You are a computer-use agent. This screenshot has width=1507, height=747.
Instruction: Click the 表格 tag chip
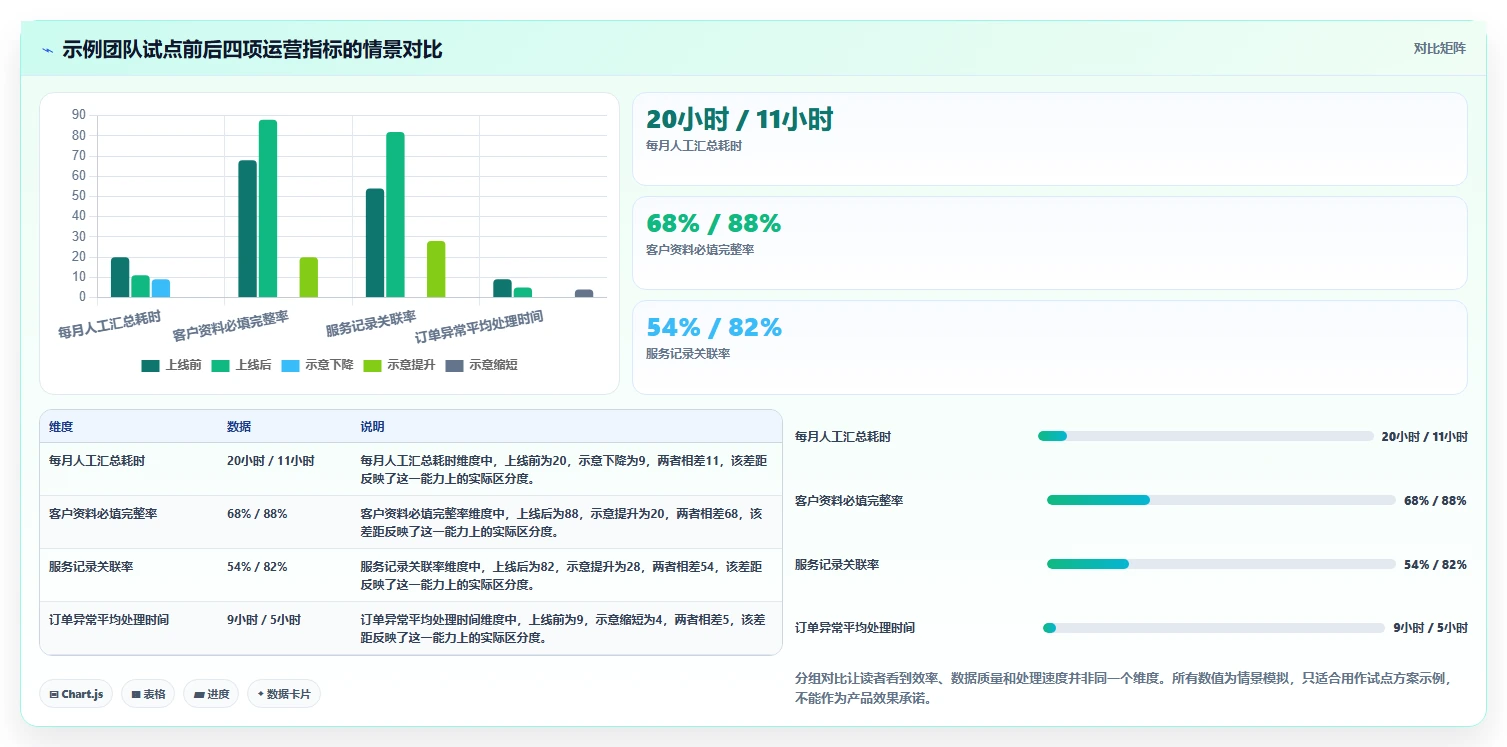tap(148, 694)
